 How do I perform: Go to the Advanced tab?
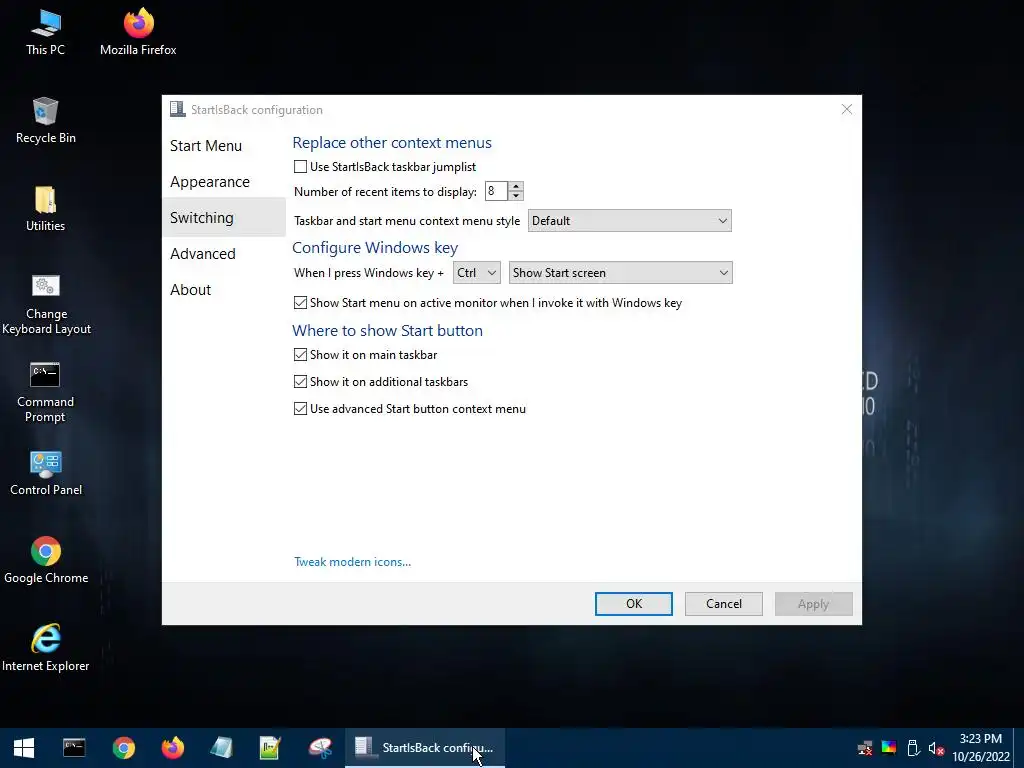pos(202,253)
